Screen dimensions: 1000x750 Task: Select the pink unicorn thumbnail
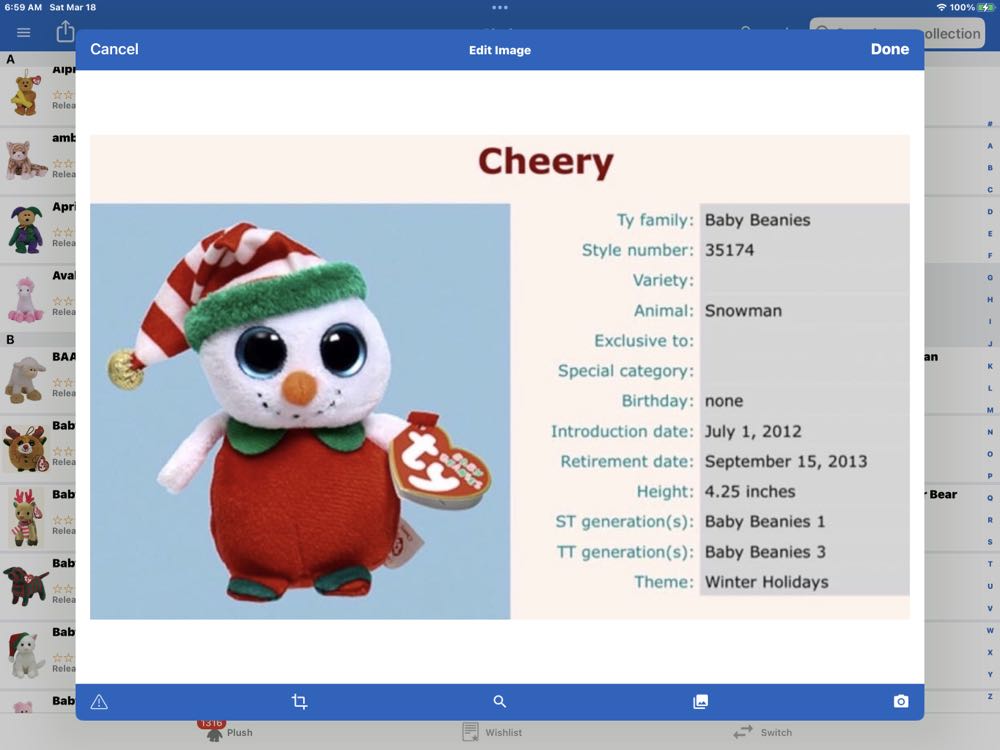[x=26, y=298]
